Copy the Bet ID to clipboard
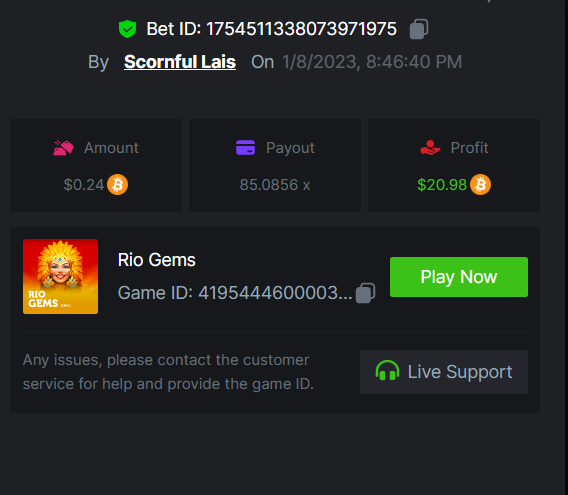The height and width of the screenshot is (495, 568). point(419,29)
